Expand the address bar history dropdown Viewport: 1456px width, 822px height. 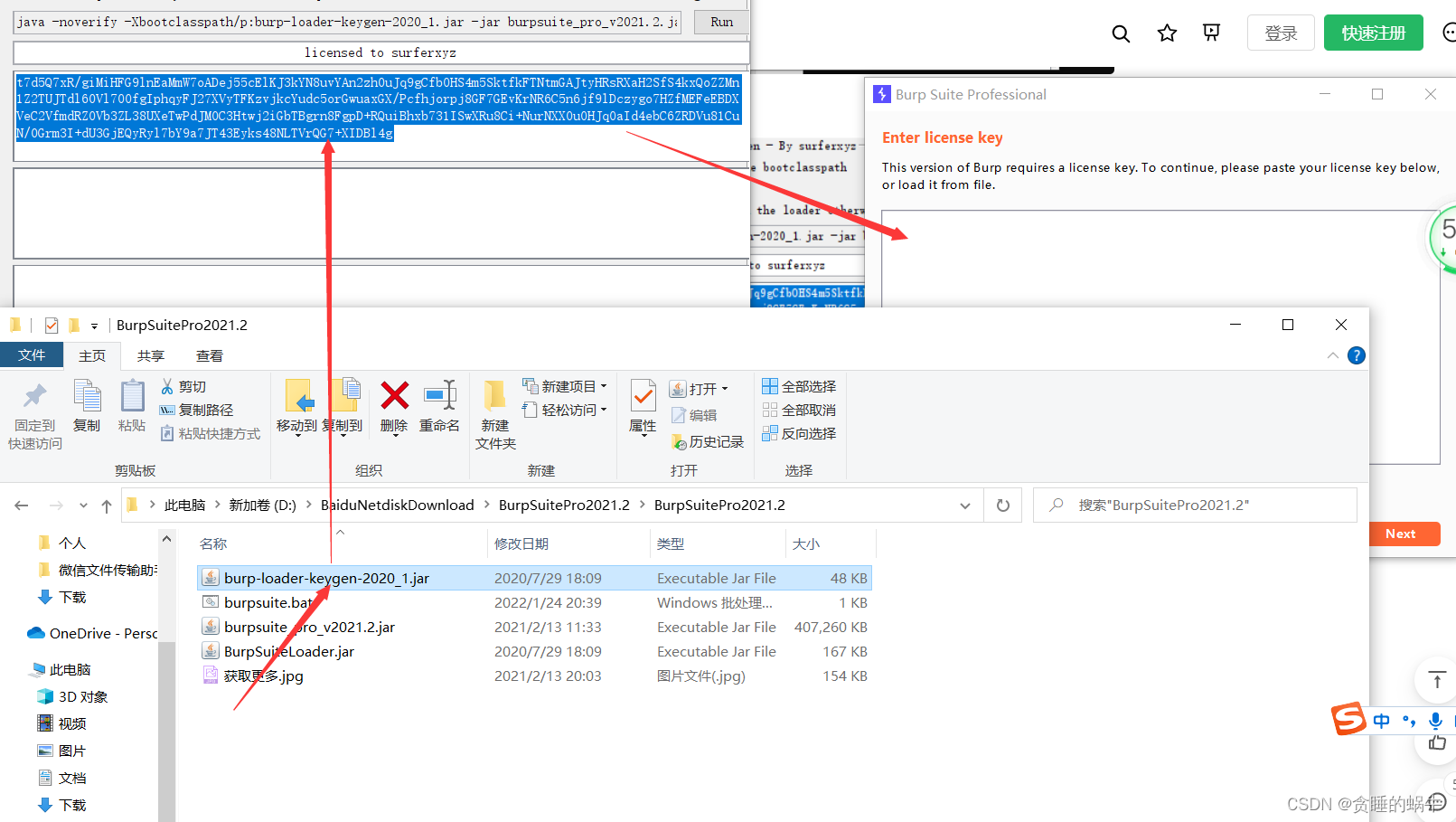[965, 505]
